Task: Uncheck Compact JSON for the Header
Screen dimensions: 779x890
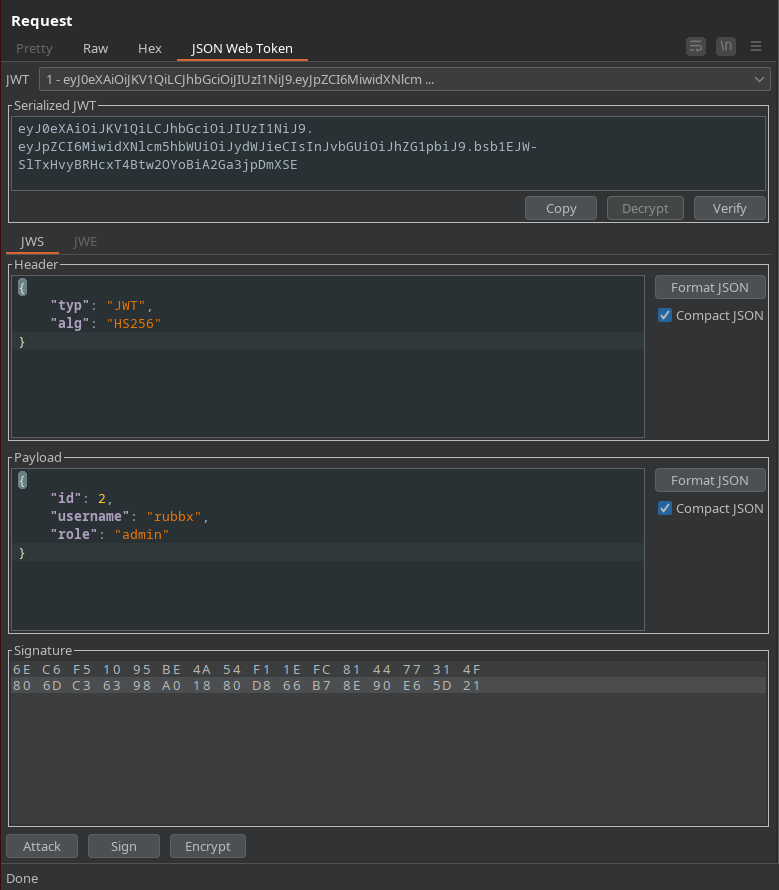Action: 665,315
